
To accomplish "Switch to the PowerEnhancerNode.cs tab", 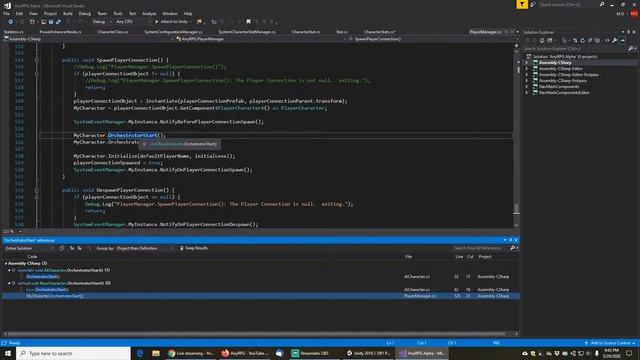I will [60, 32].
